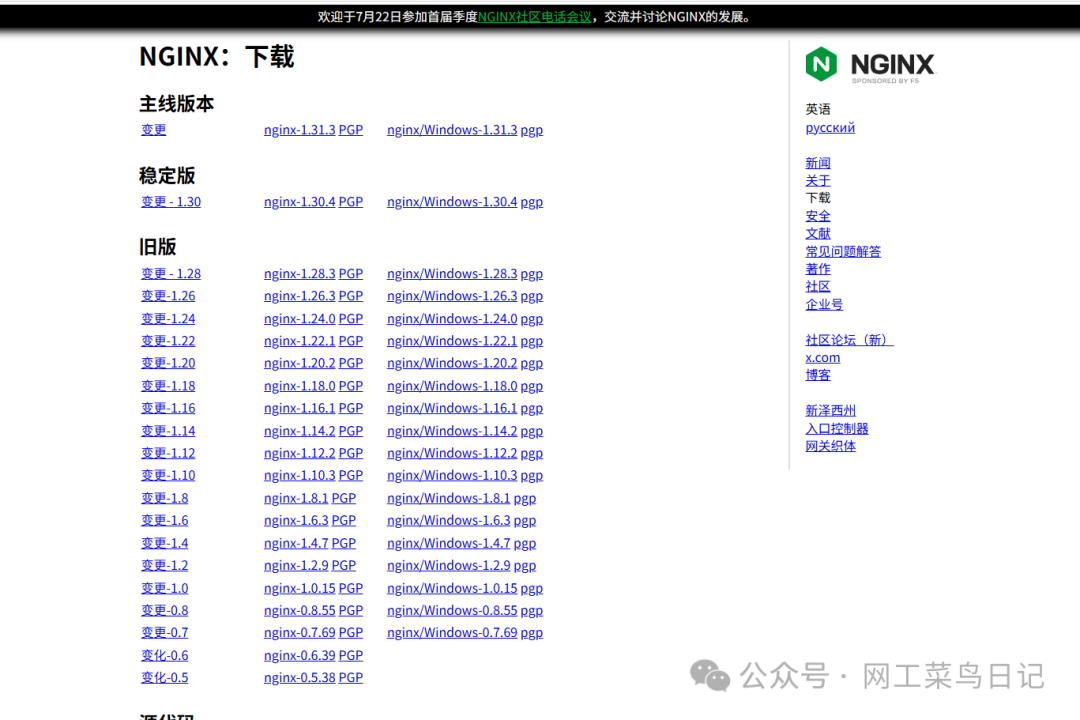Open the 社区论坛（新） forum link

[x=849, y=340]
